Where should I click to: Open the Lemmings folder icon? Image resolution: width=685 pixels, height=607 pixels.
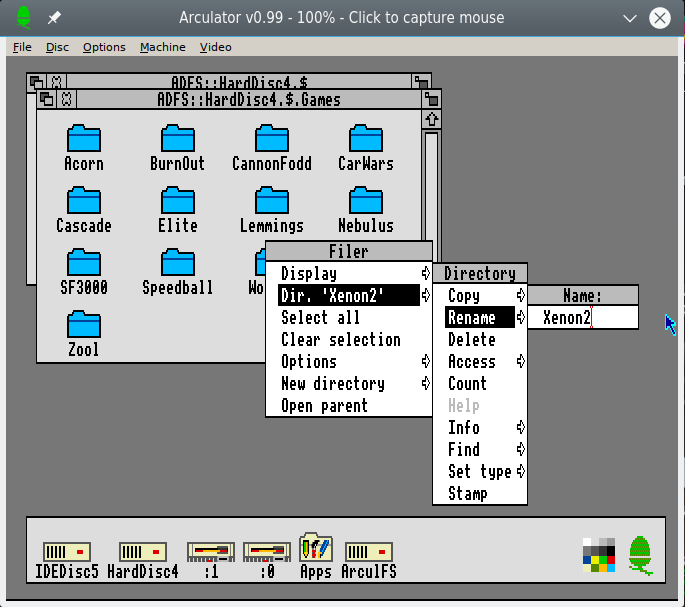pyautogui.click(x=271, y=201)
